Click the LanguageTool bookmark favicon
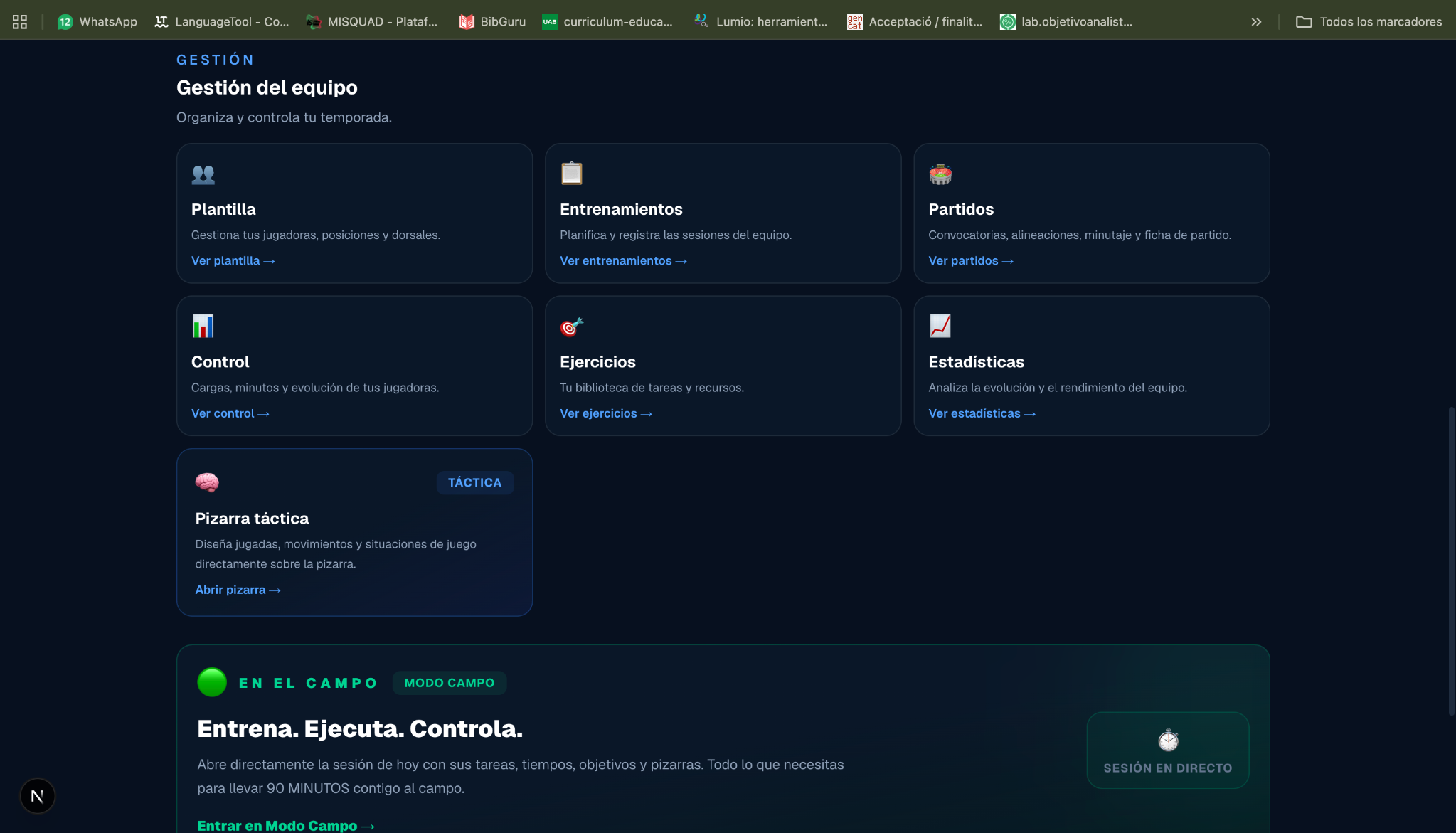This screenshot has height=833, width=1456. click(x=161, y=21)
